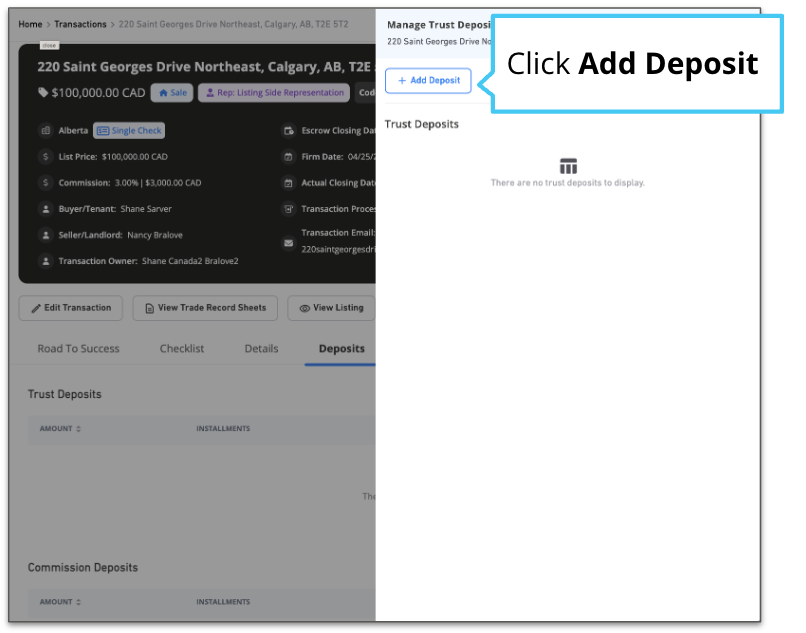
Task: Sort the Amount column under Commission Deposits
Action: tap(62, 601)
